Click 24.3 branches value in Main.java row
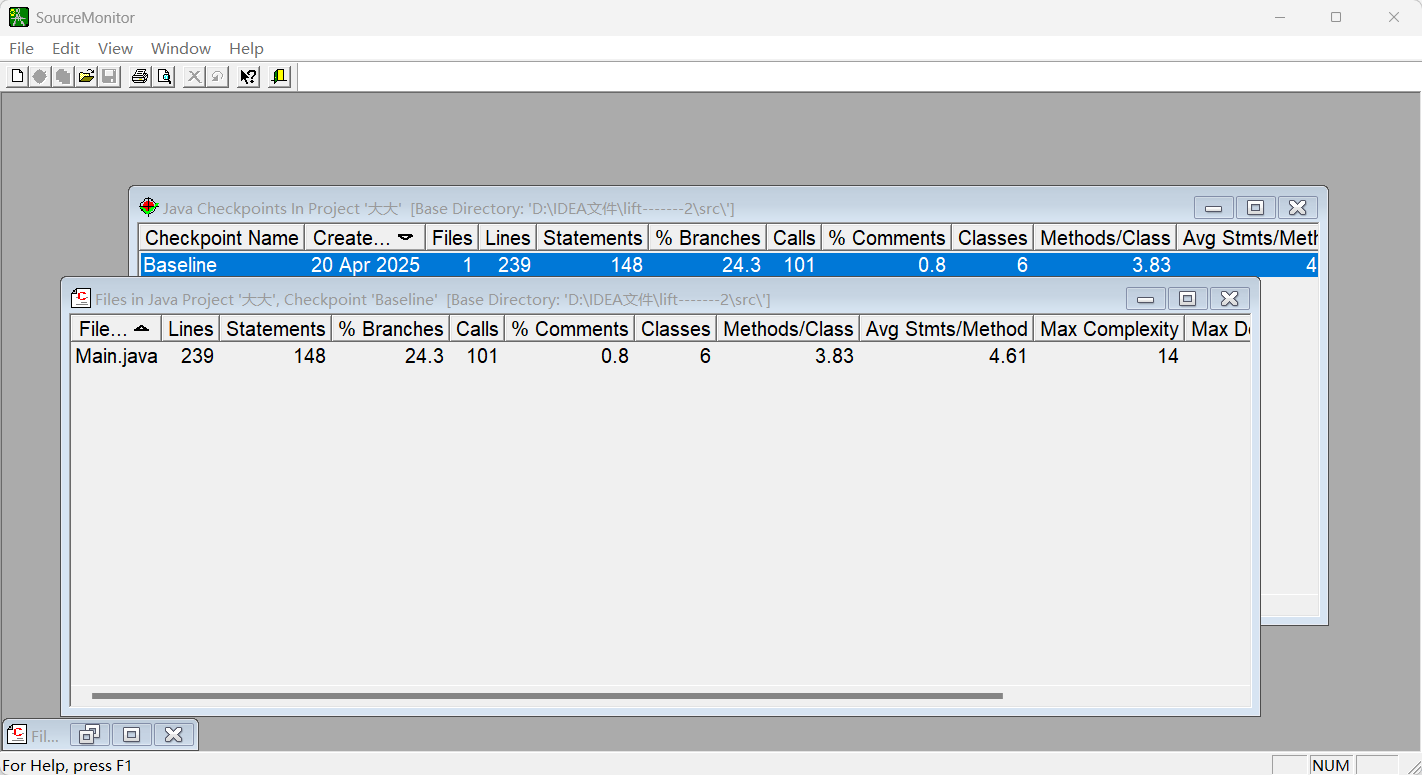Screen dimensions: 1422x775 [424, 356]
